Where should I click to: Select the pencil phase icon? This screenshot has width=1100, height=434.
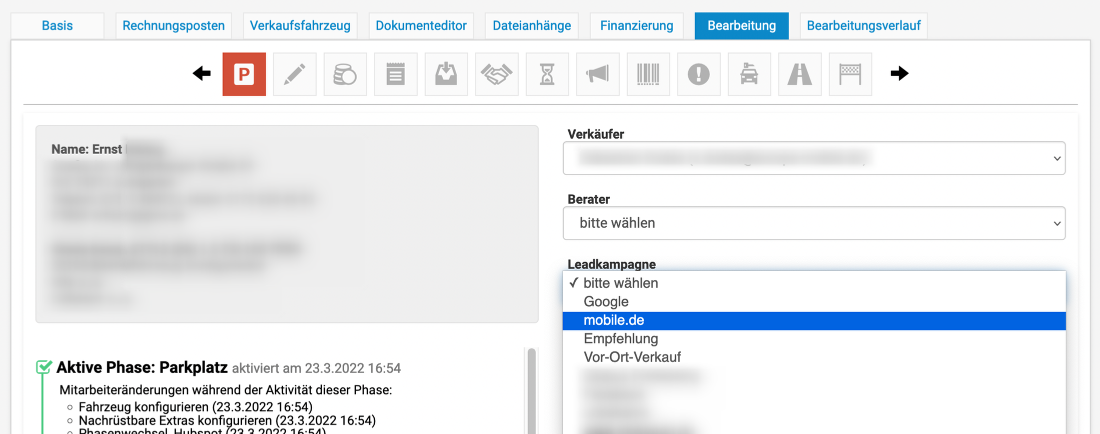[x=294, y=74]
